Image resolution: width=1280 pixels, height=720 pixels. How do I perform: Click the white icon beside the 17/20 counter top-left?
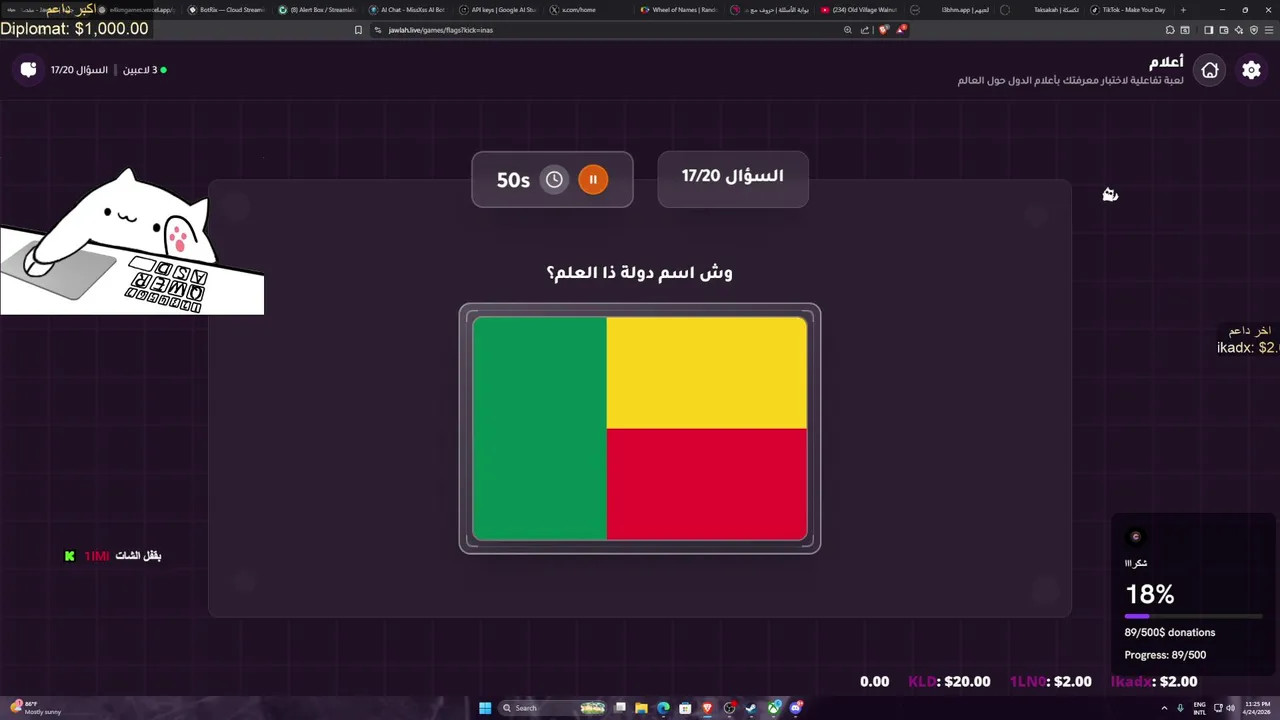[29, 70]
